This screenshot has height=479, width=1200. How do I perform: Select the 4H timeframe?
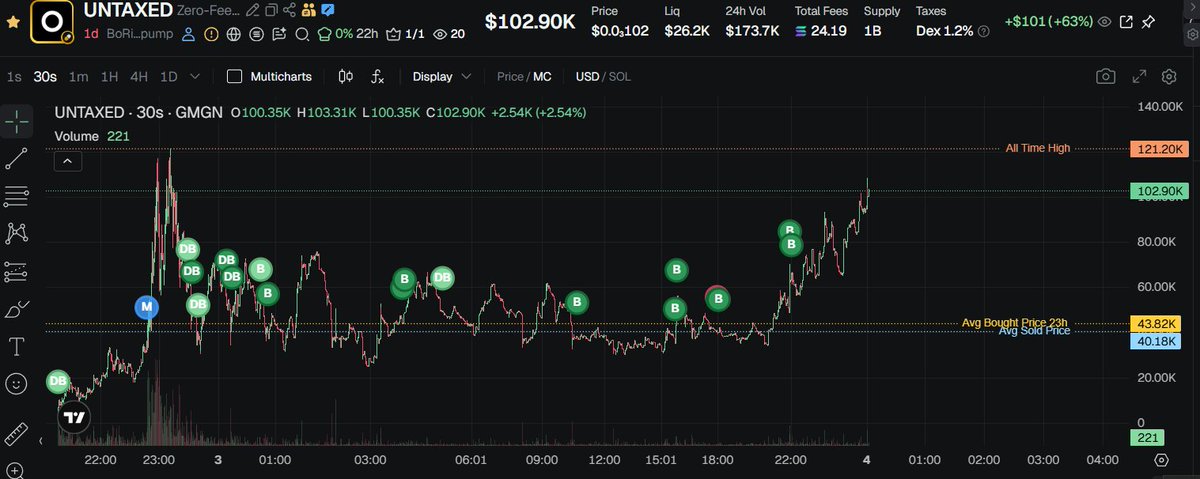(139, 76)
